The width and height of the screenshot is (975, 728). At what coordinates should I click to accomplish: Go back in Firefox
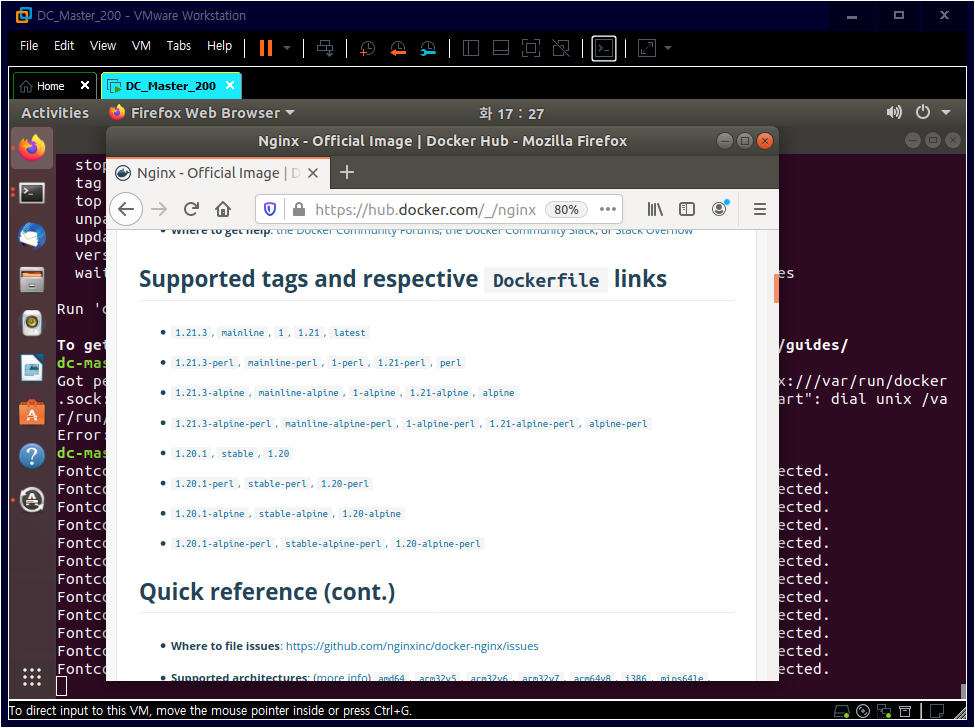126,210
